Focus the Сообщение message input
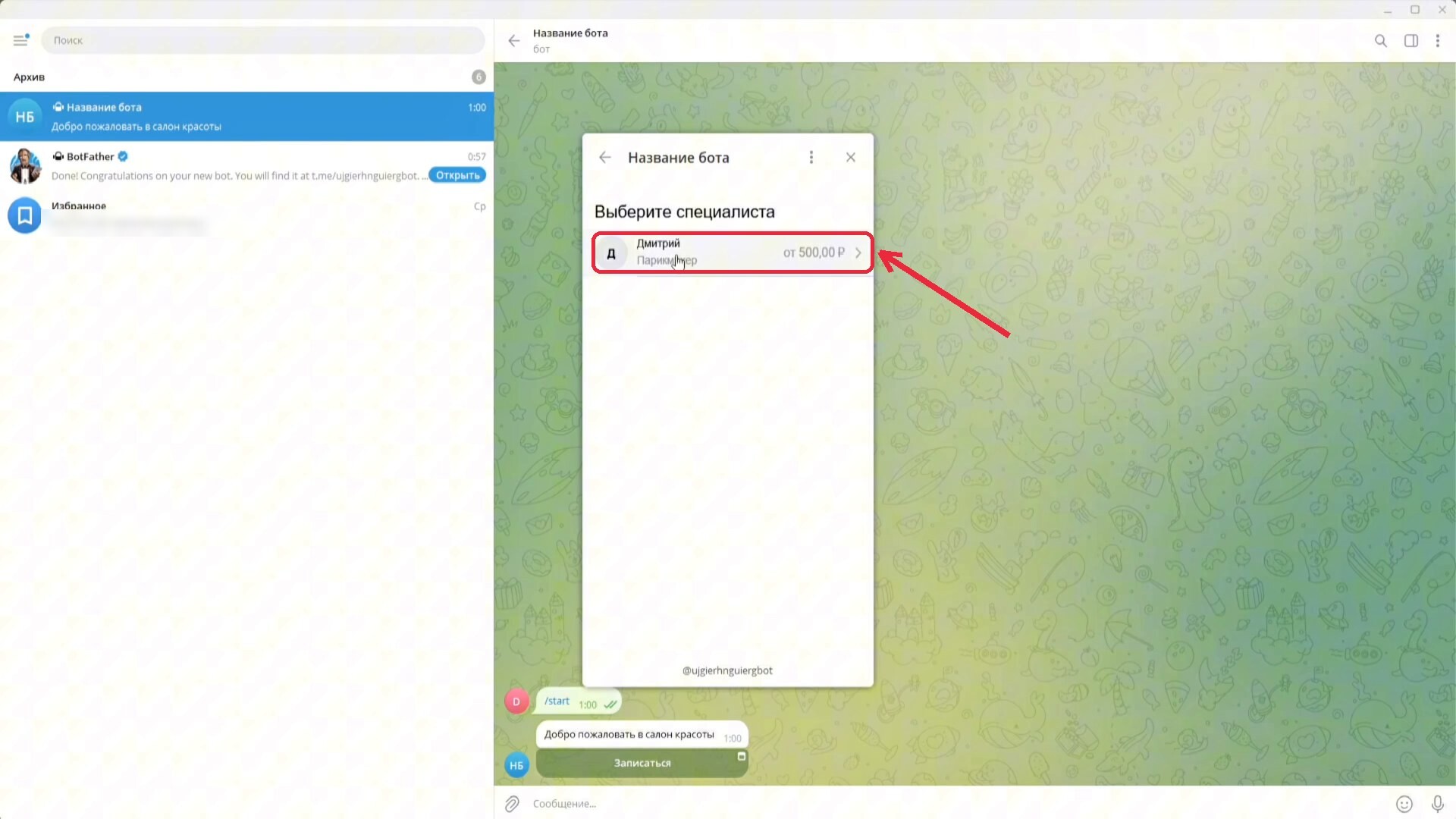 click(955, 804)
